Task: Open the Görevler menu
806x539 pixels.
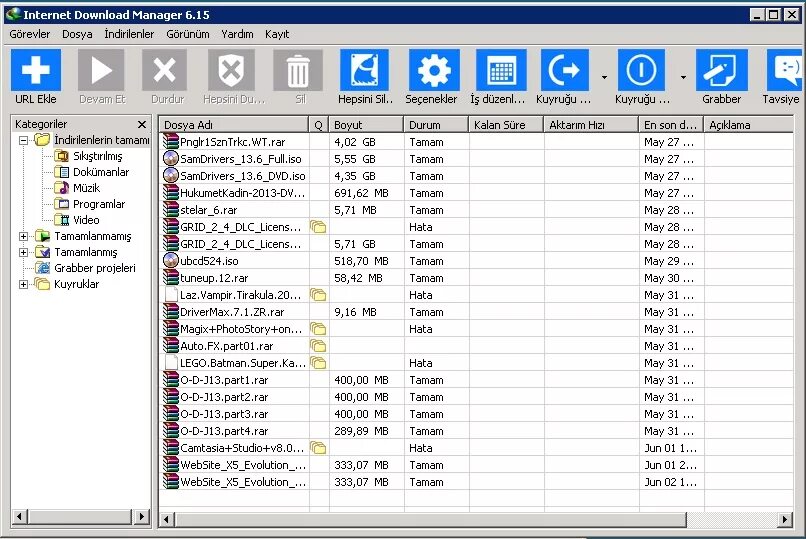Action: (30, 34)
